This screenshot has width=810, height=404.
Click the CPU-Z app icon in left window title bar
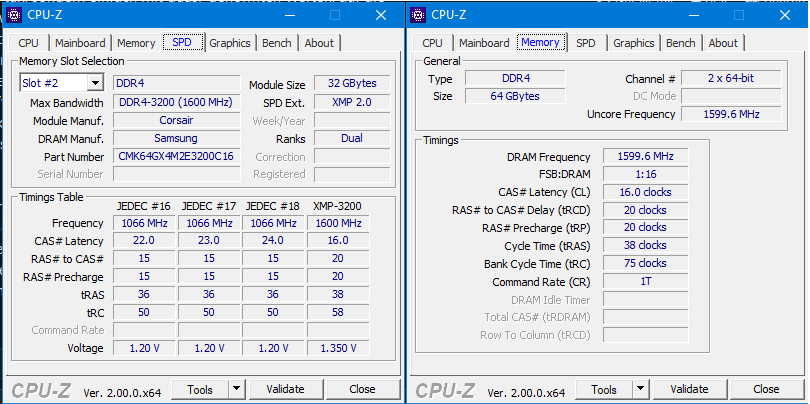click(13, 15)
